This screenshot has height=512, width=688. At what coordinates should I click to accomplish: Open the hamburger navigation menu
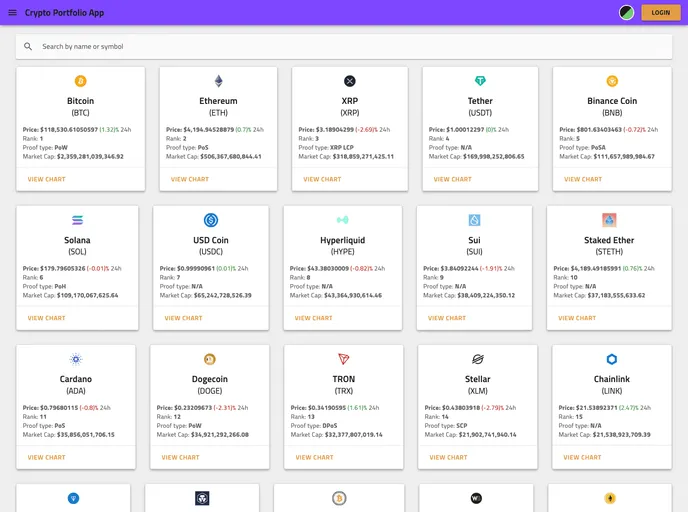click(x=12, y=13)
